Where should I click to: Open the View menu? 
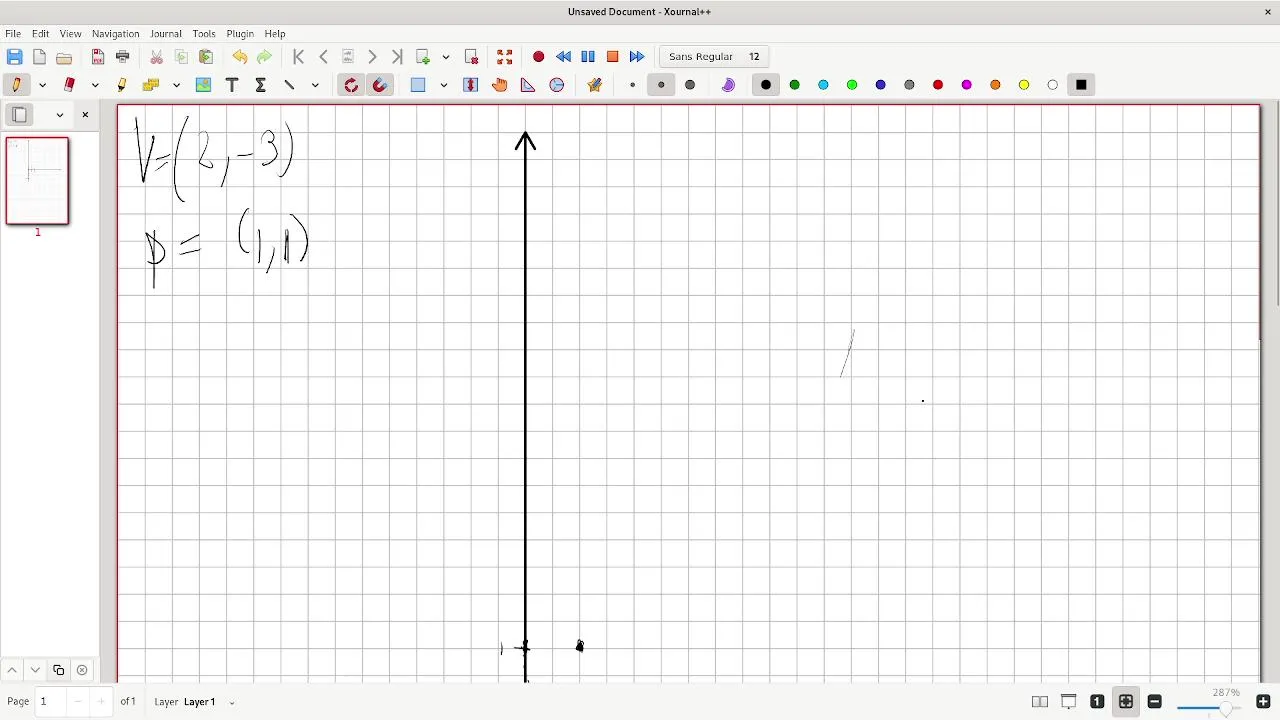(x=70, y=34)
